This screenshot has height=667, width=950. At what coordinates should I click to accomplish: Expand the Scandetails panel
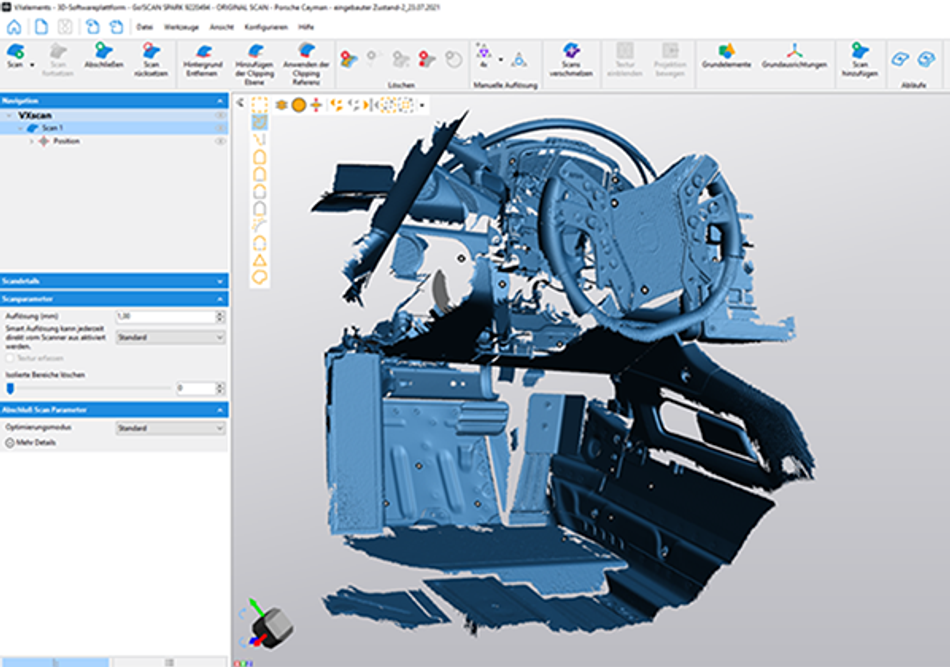[x=220, y=282]
